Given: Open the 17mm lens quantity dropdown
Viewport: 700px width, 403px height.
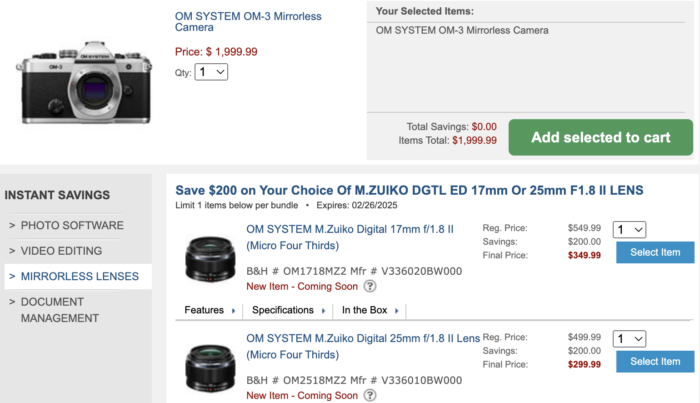Looking at the screenshot, I should (x=629, y=230).
